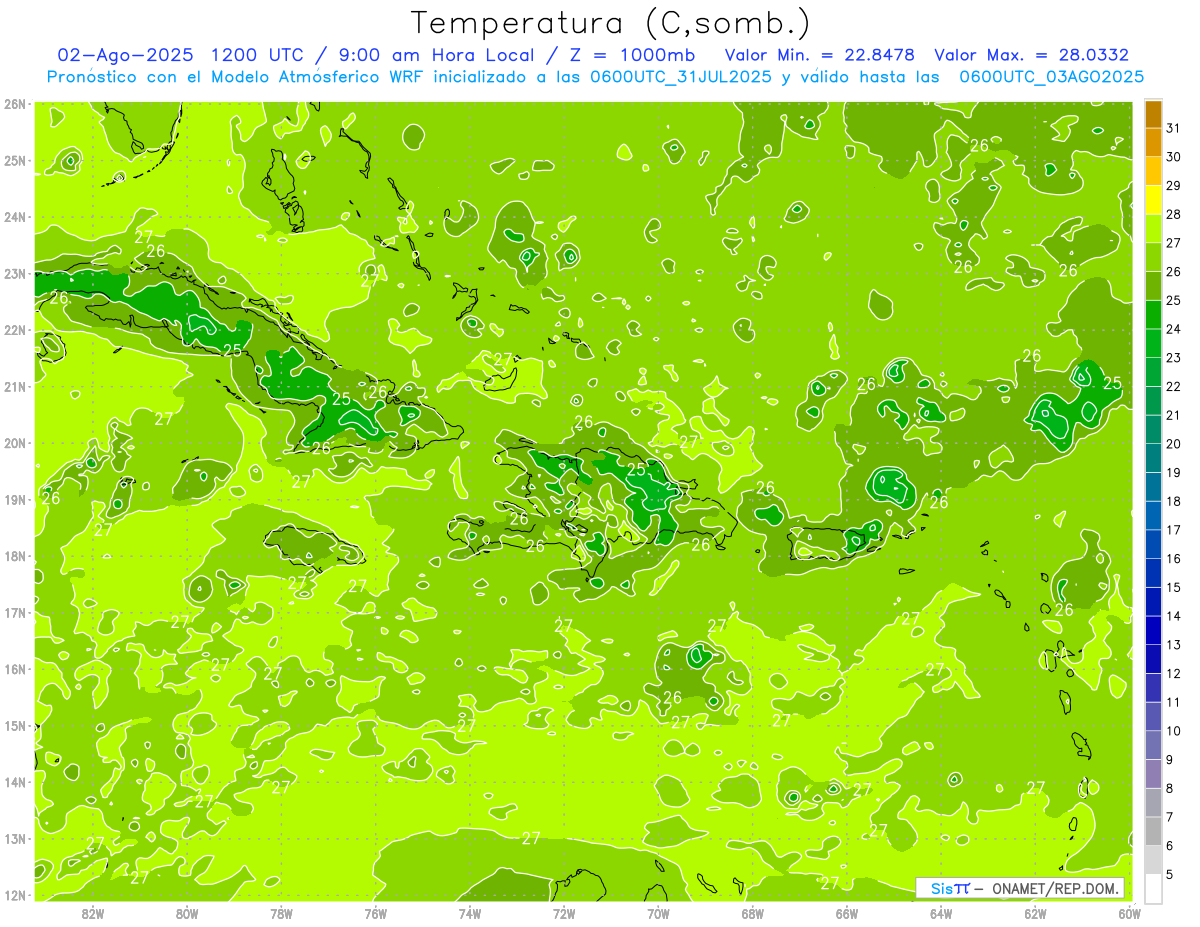Click the 26N latitude axis label
The width and height of the screenshot is (1200, 927).
(15, 103)
